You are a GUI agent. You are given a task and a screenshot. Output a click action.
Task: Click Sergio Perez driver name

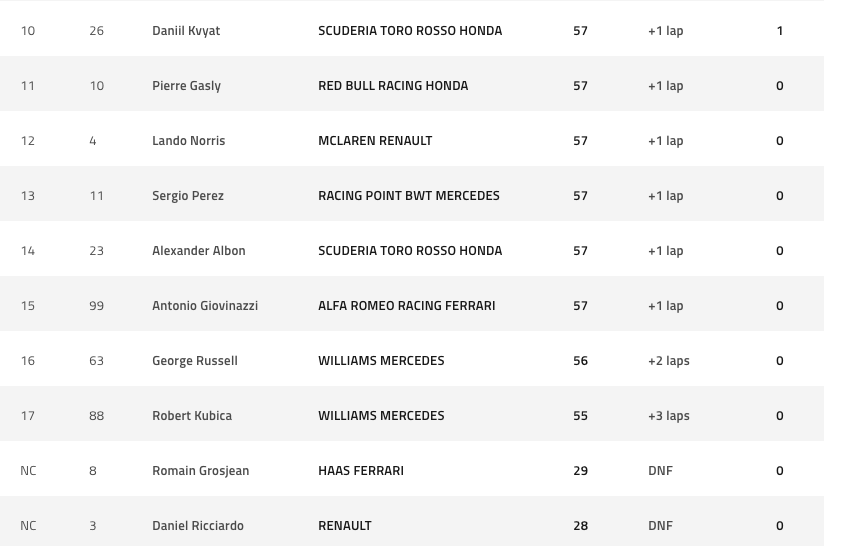(188, 195)
